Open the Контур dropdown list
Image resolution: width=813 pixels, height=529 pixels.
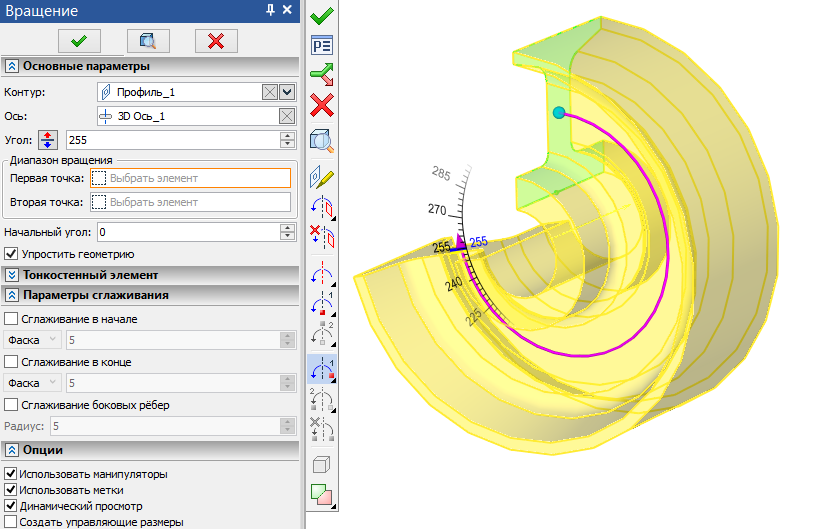tap(288, 92)
